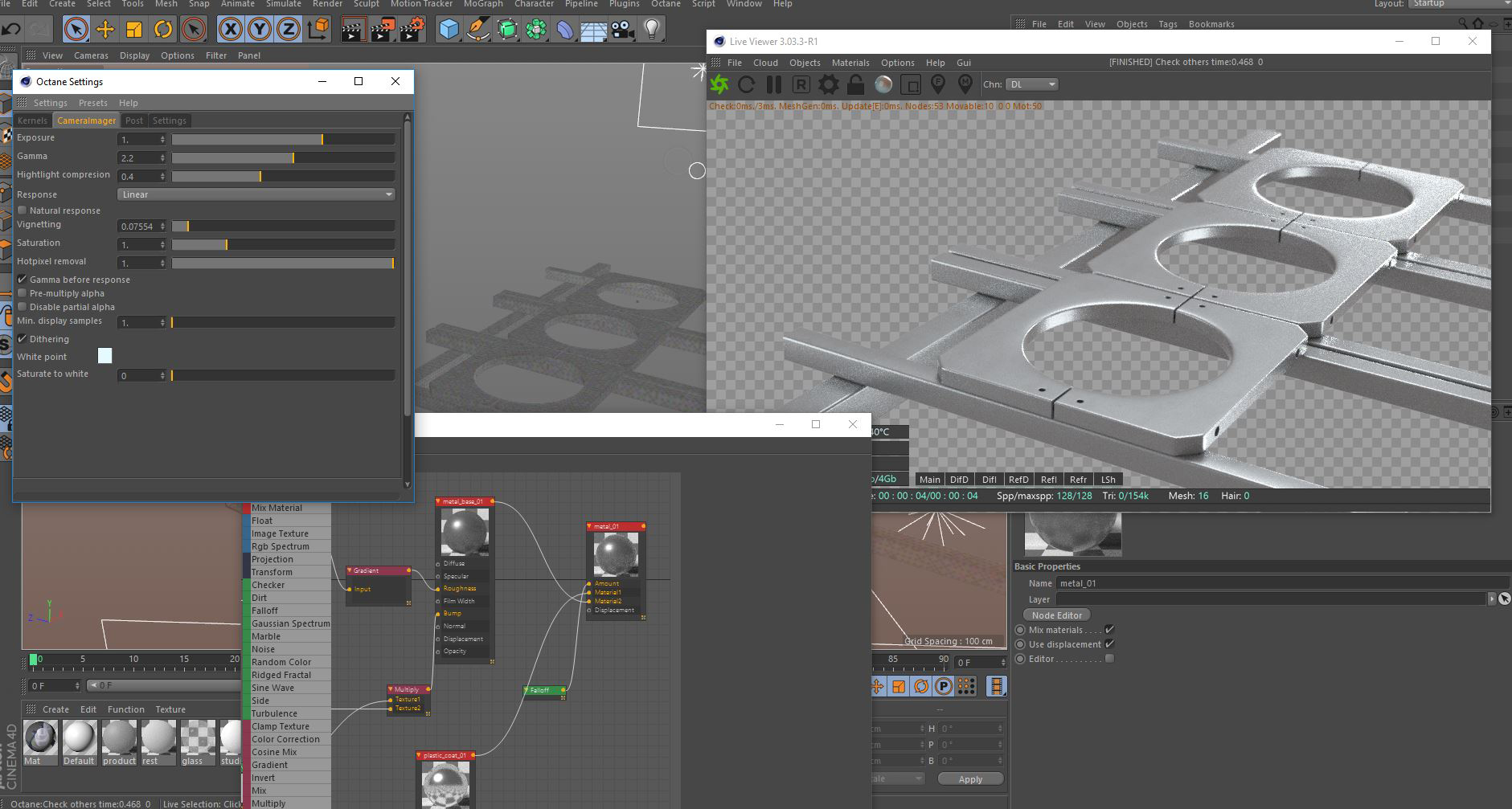This screenshot has height=809, width=1512.
Task: Click the Live Viewer render region icon
Action: (911, 84)
